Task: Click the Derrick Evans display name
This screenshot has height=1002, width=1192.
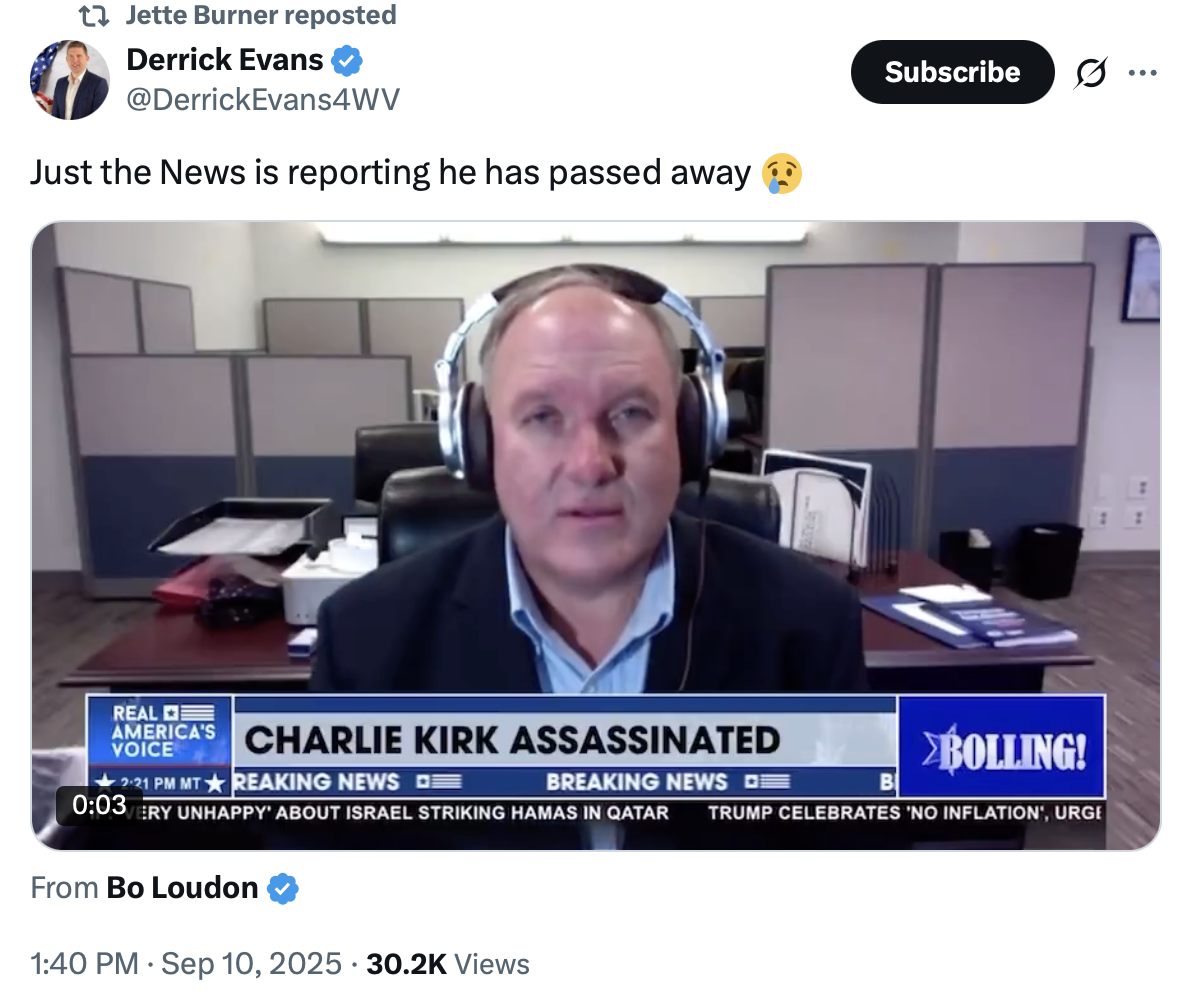Action: [x=224, y=60]
